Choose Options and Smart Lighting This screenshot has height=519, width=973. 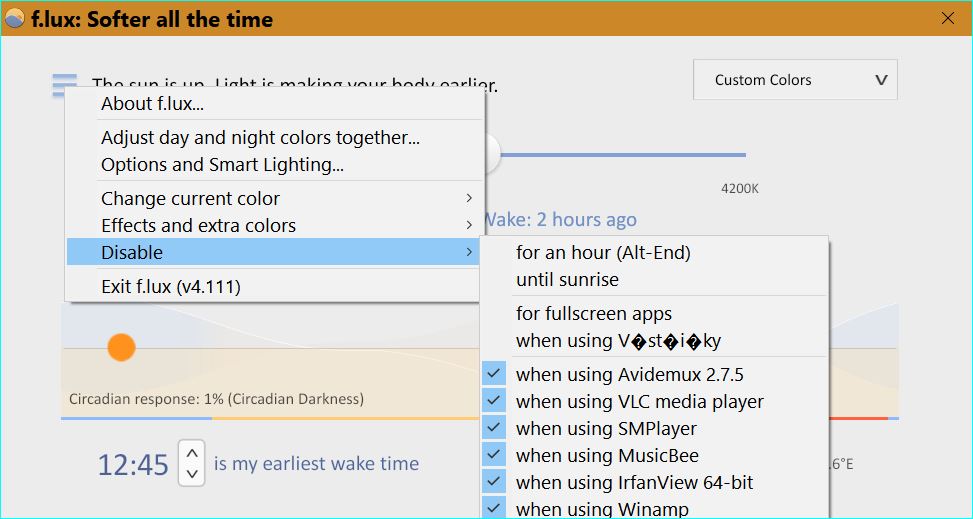point(222,165)
